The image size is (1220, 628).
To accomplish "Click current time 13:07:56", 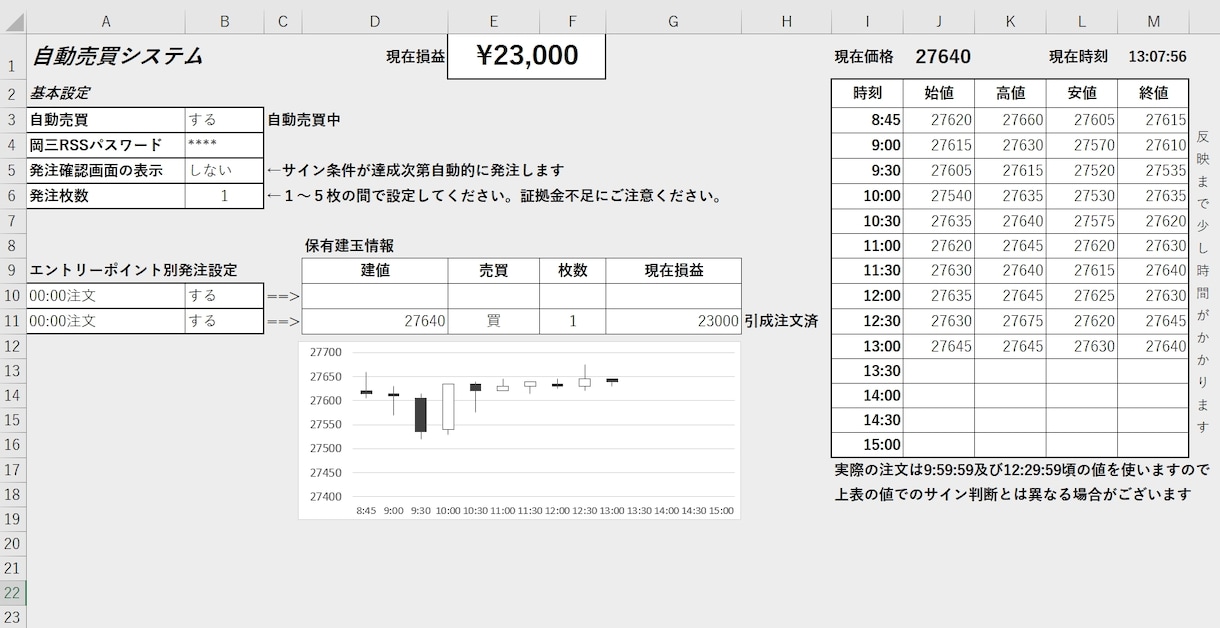I will 1157,57.
